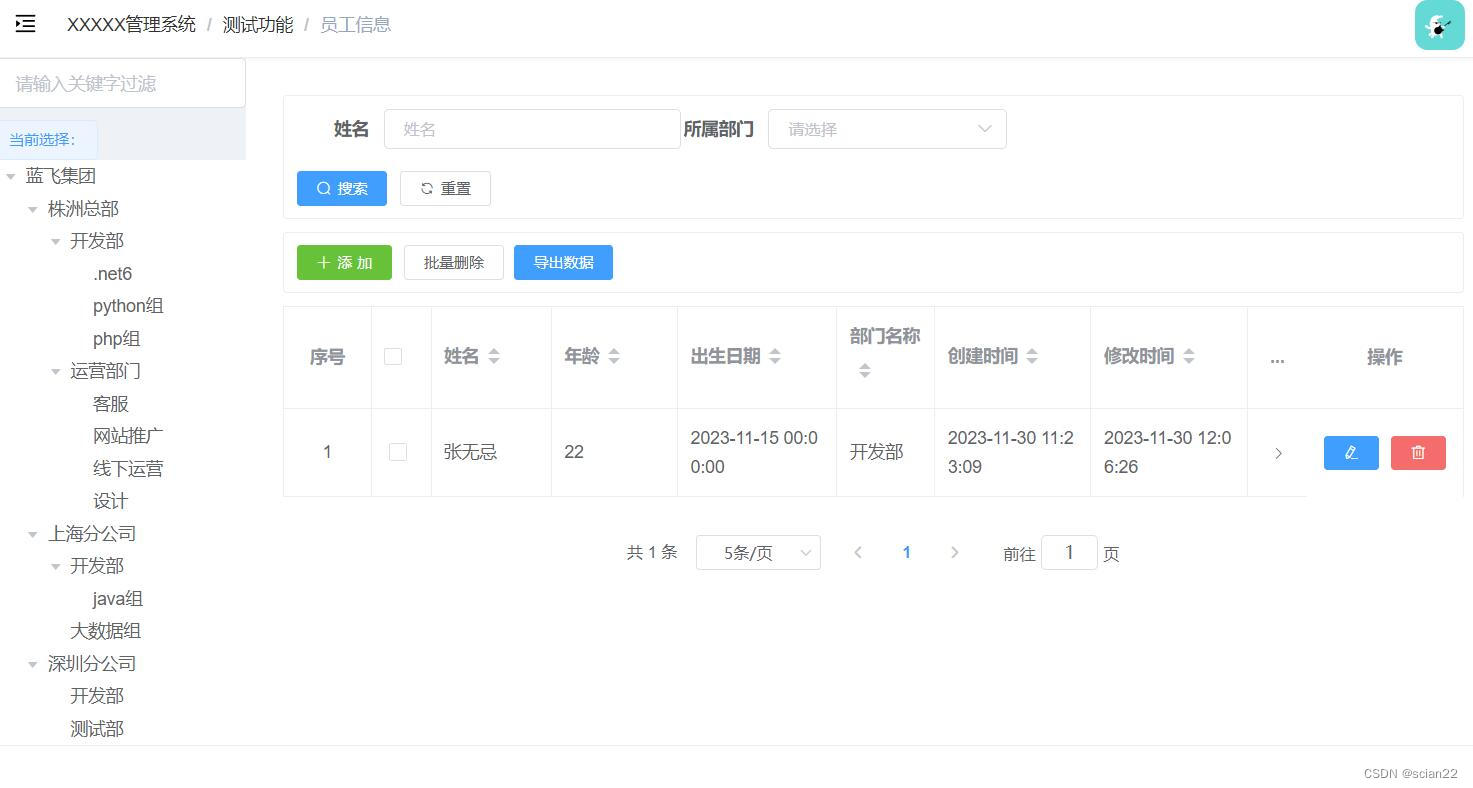The image size is (1473, 788).
Task: Collapse 开发部 node under 上海分公司
Action: tap(56, 566)
